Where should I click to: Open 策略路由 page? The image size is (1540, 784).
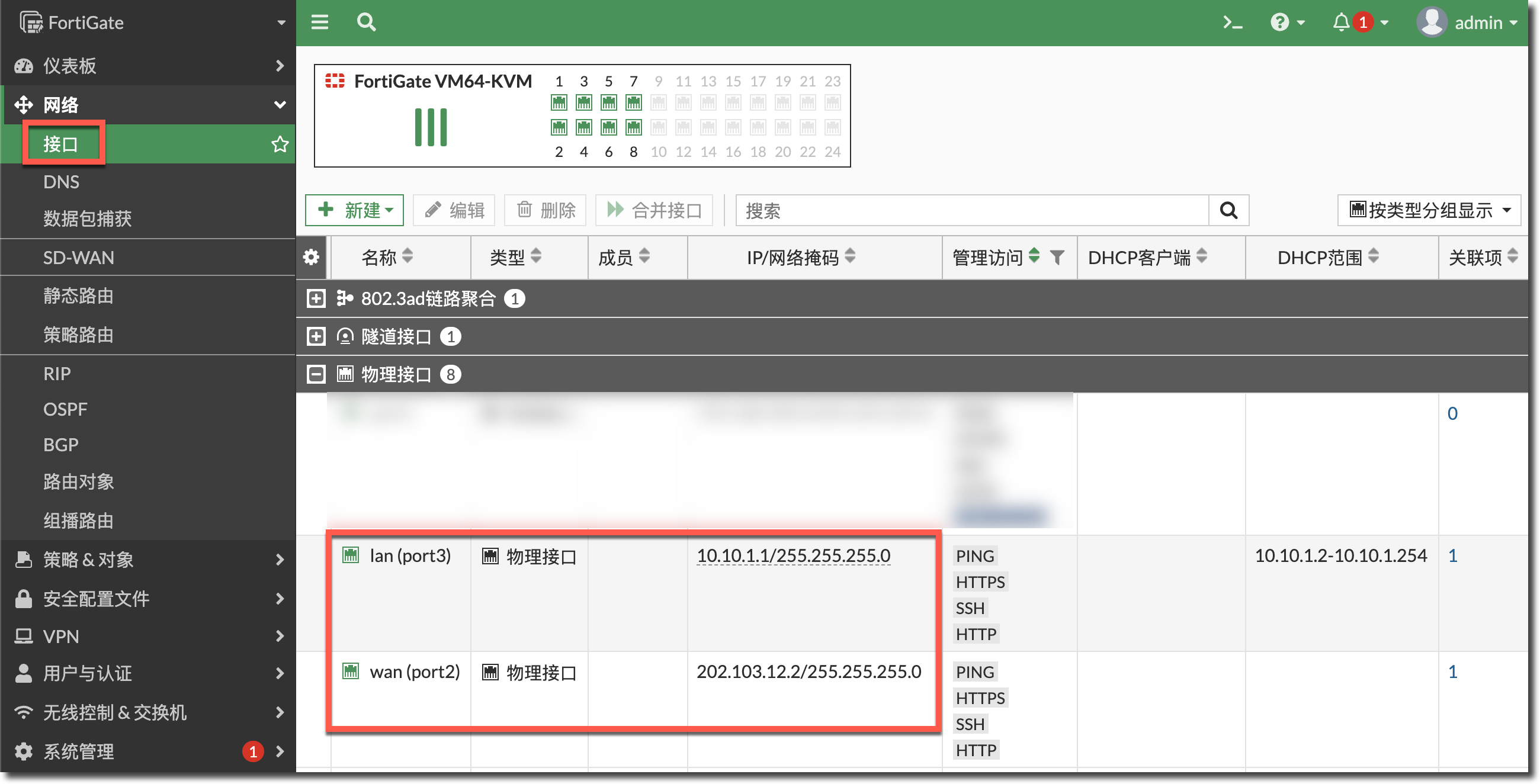pyautogui.click(x=78, y=335)
